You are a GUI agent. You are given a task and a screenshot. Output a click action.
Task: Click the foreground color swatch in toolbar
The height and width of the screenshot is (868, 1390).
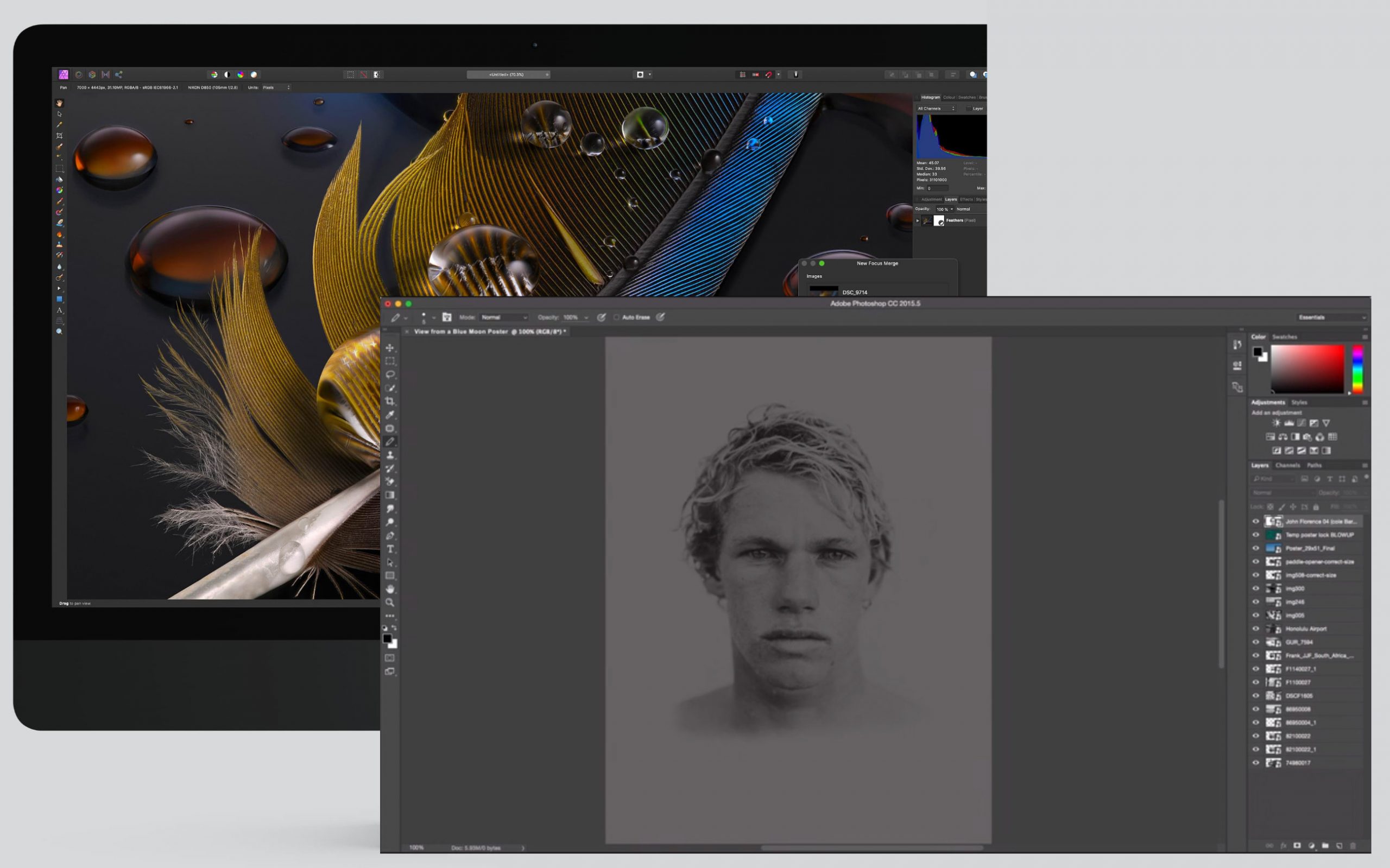click(x=388, y=639)
